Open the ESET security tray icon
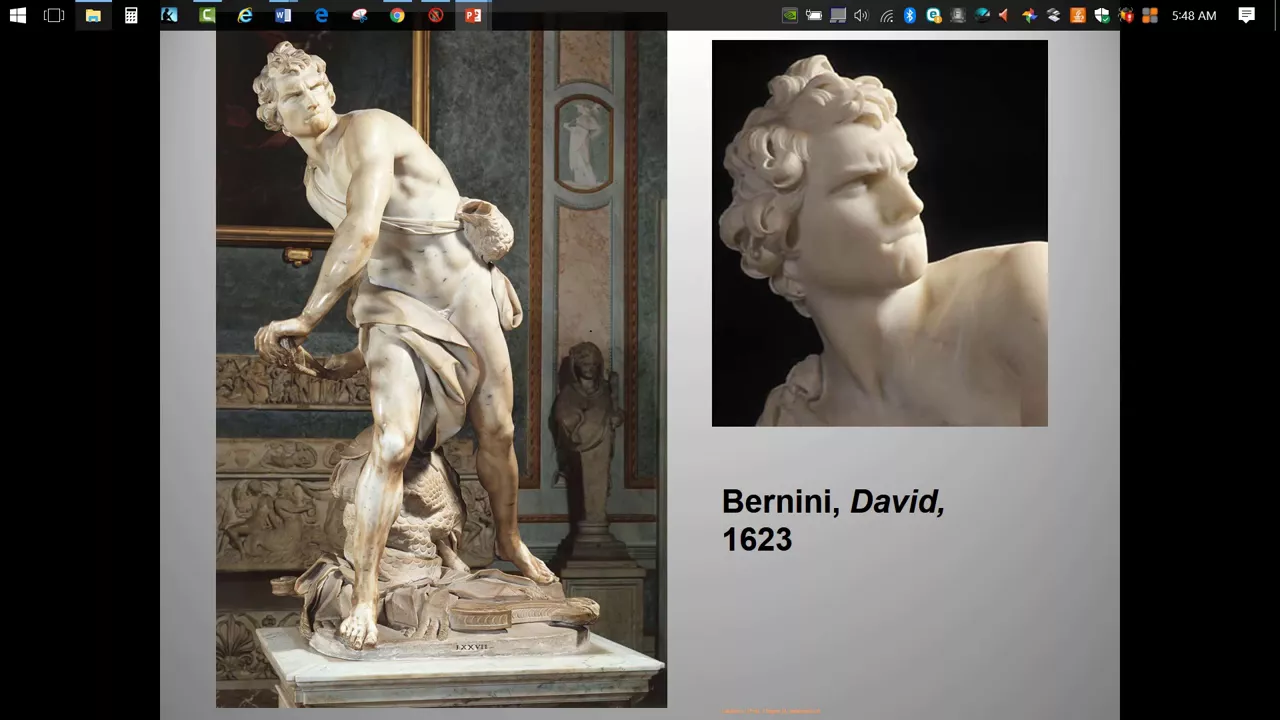This screenshot has height=720, width=1280. (x=934, y=15)
